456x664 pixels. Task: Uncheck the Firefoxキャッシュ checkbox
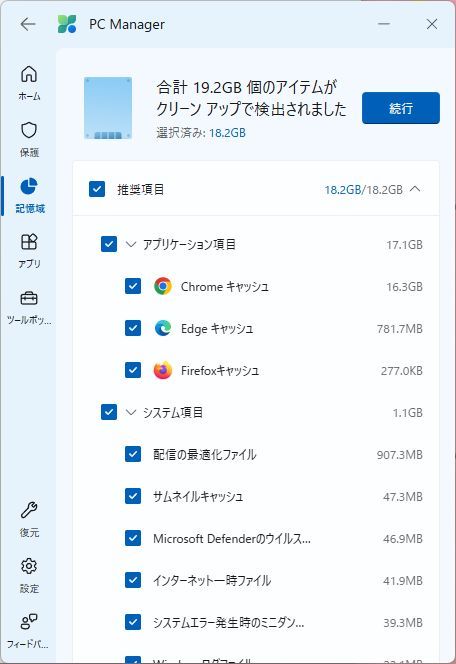pyautogui.click(x=133, y=370)
